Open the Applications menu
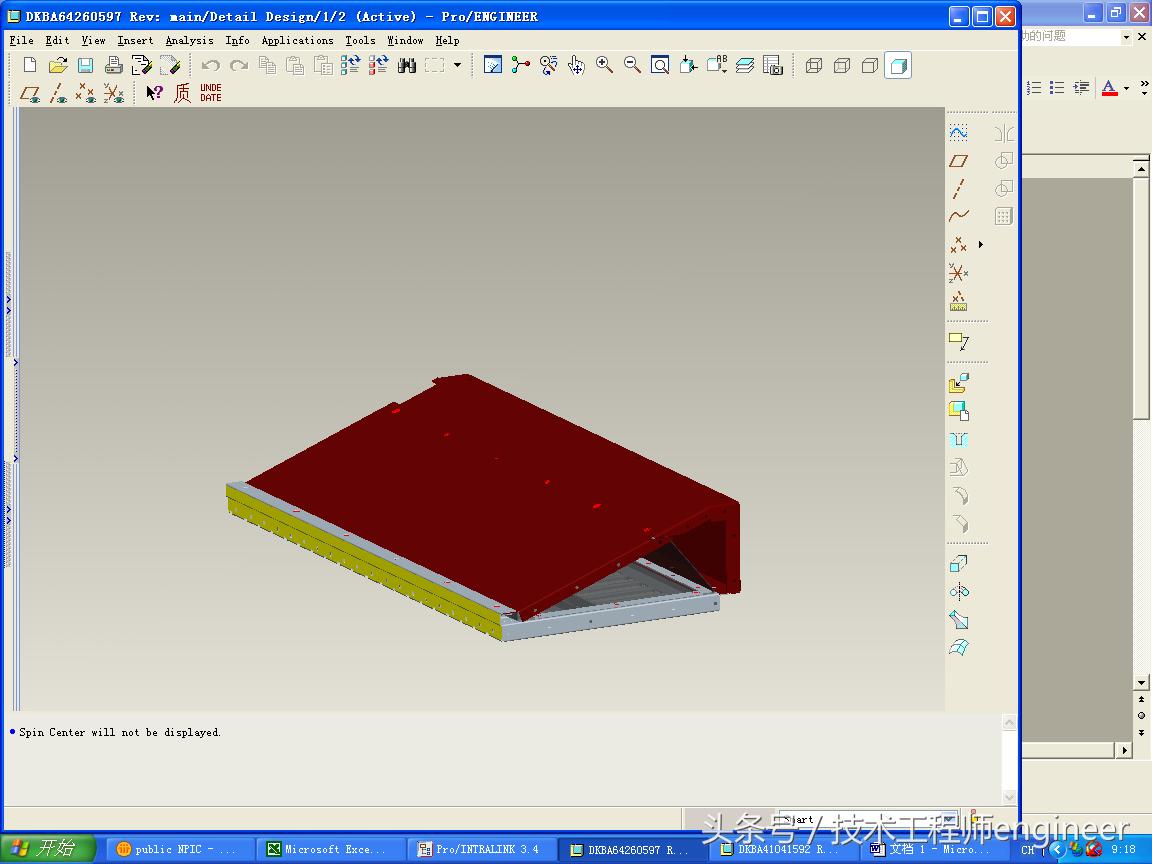 [297, 40]
